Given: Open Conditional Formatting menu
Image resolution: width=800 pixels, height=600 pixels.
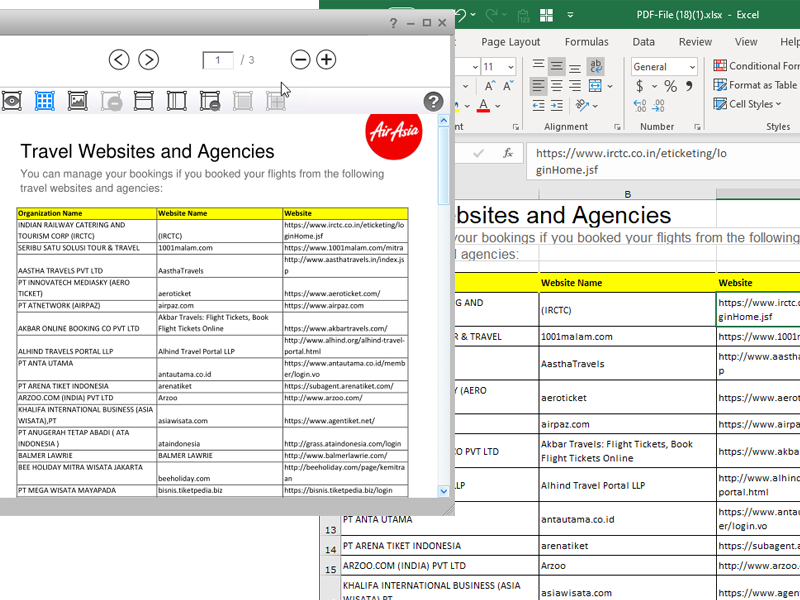Looking at the screenshot, I should click(756, 66).
